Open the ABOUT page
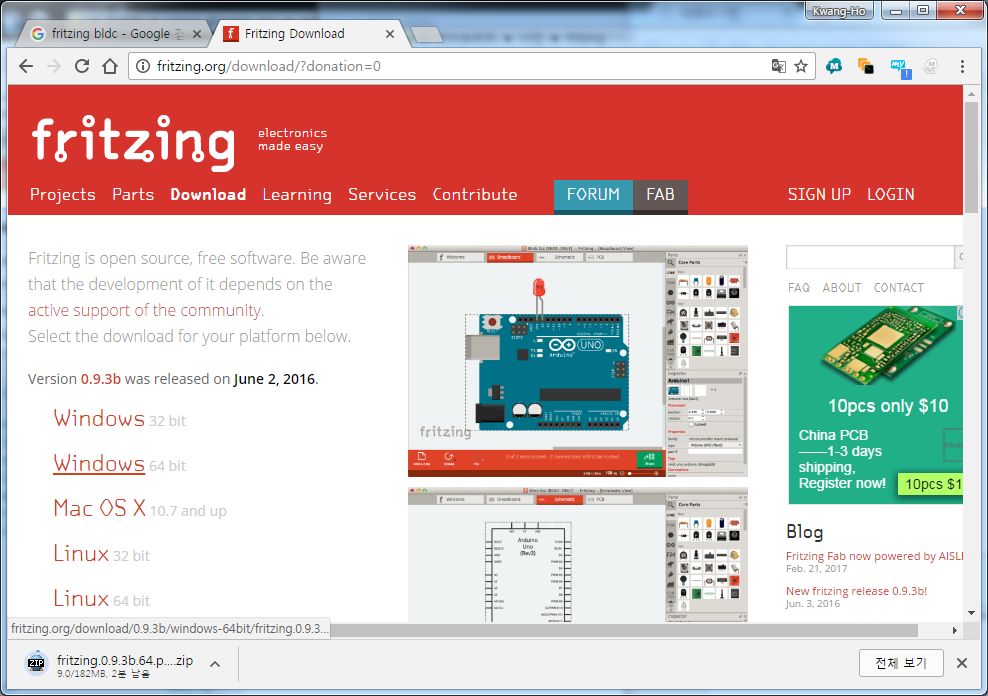This screenshot has height=696, width=988. pyautogui.click(x=842, y=288)
